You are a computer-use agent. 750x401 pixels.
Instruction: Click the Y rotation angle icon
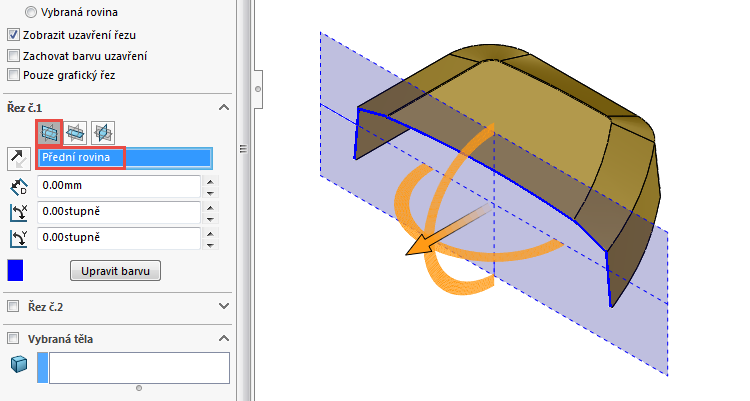click(19, 238)
